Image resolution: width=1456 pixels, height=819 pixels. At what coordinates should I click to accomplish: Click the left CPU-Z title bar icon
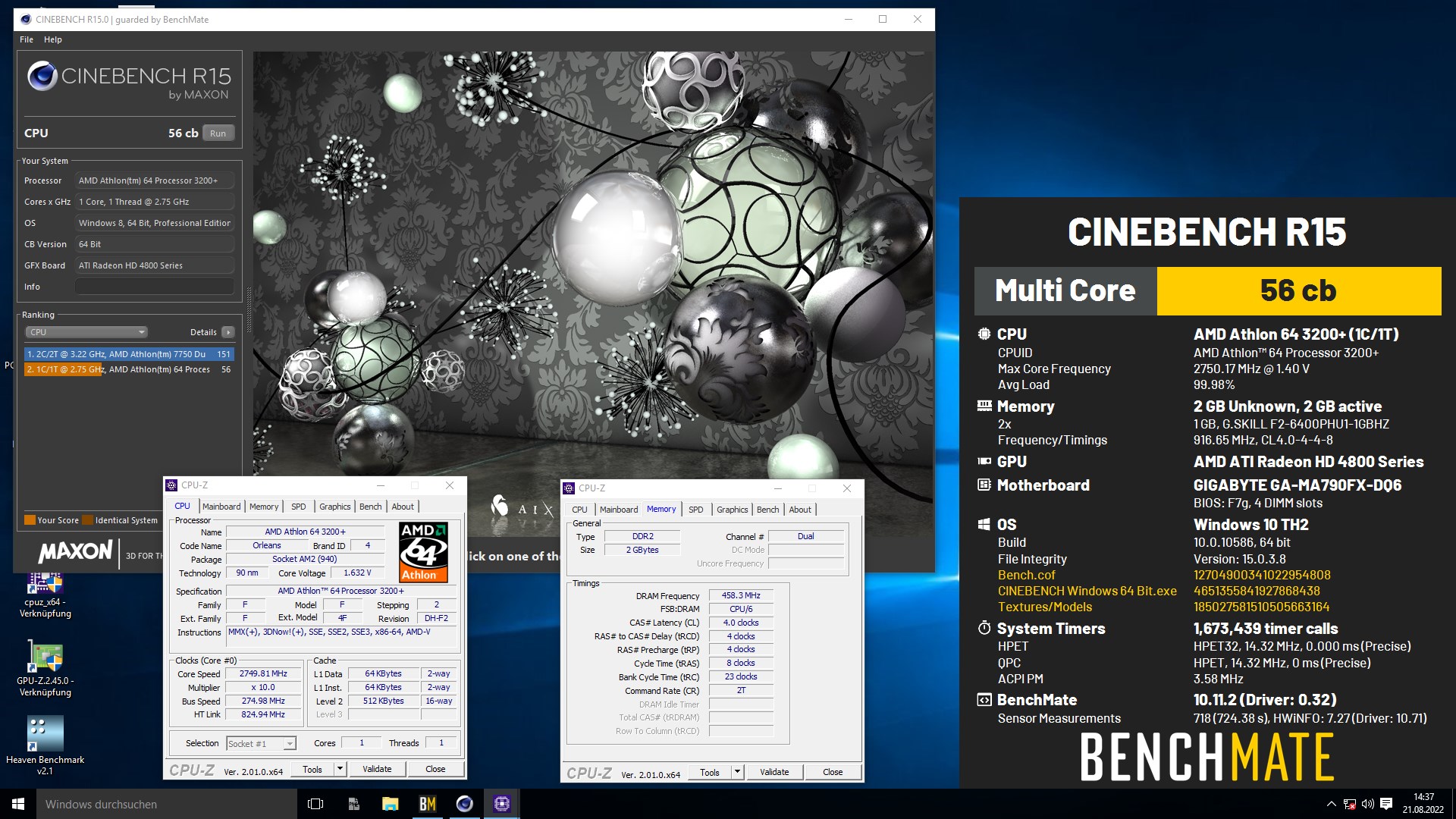click(171, 485)
